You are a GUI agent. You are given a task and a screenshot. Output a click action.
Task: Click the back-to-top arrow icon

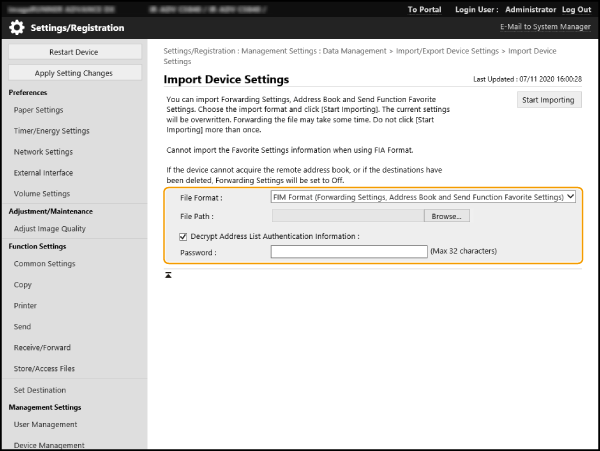click(168, 274)
